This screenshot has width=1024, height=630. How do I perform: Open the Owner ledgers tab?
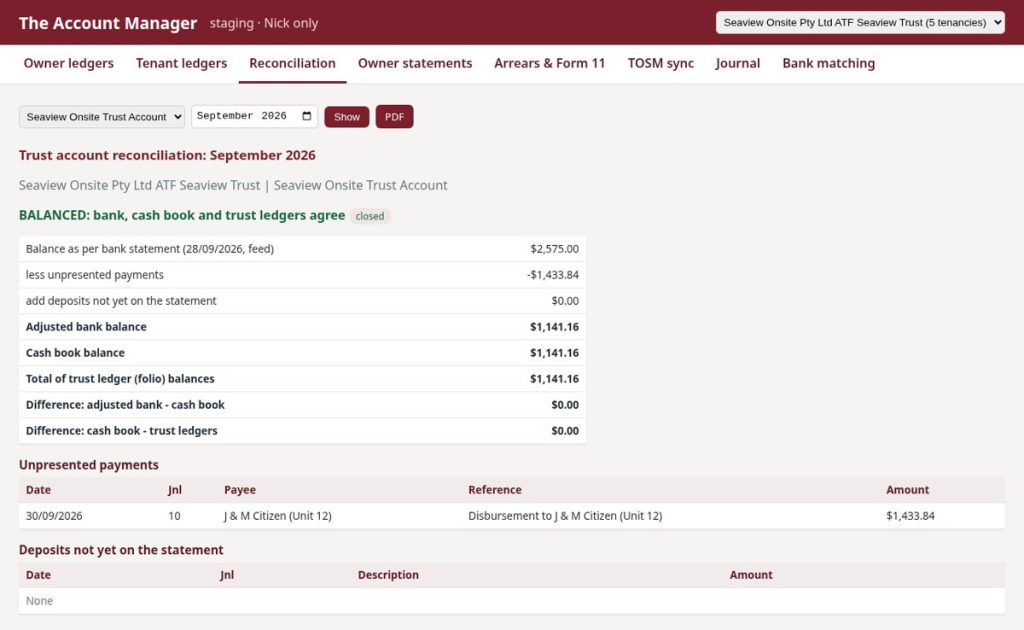[69, 63]
